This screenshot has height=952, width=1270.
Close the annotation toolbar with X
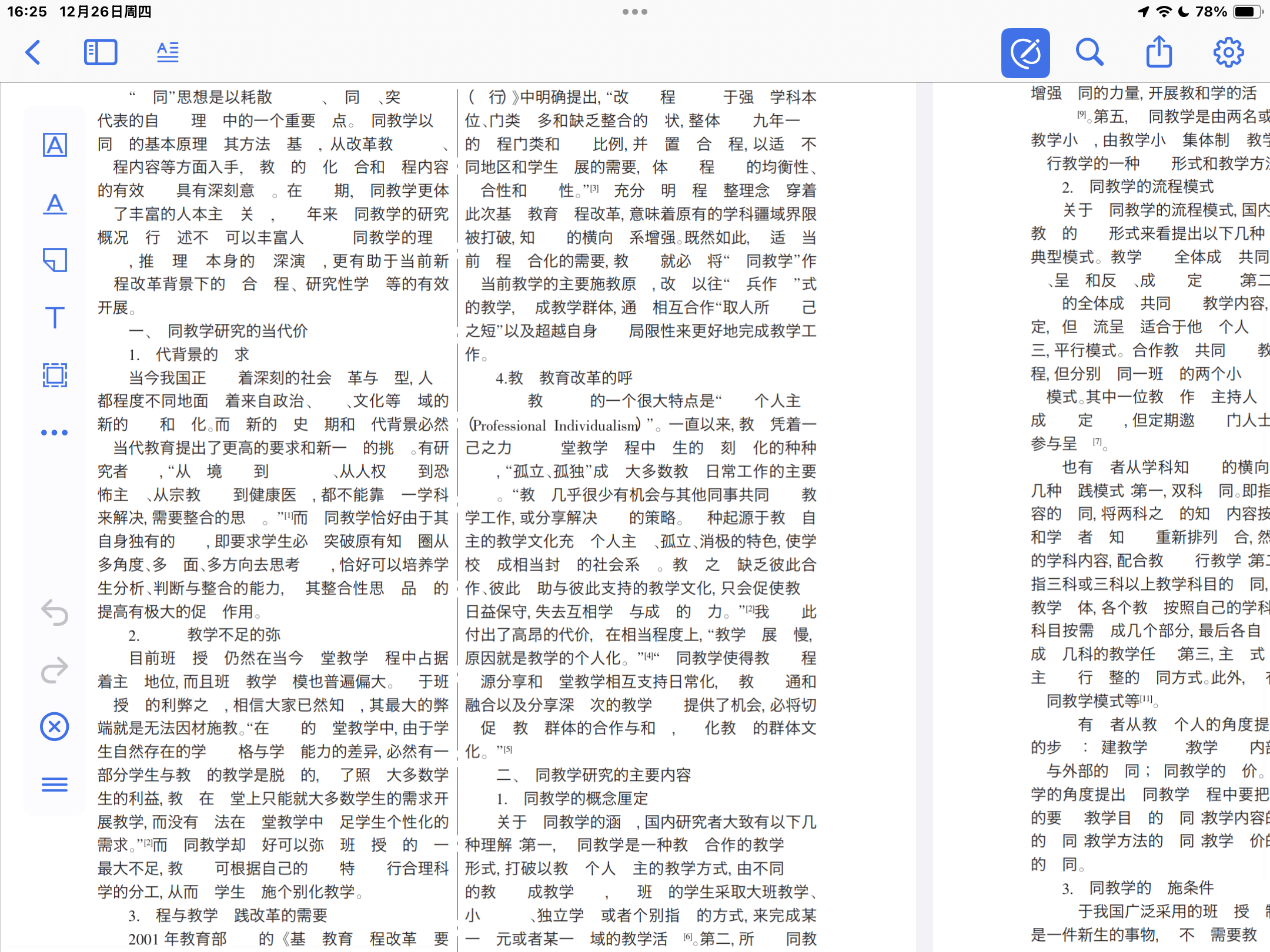pos(55,727)
